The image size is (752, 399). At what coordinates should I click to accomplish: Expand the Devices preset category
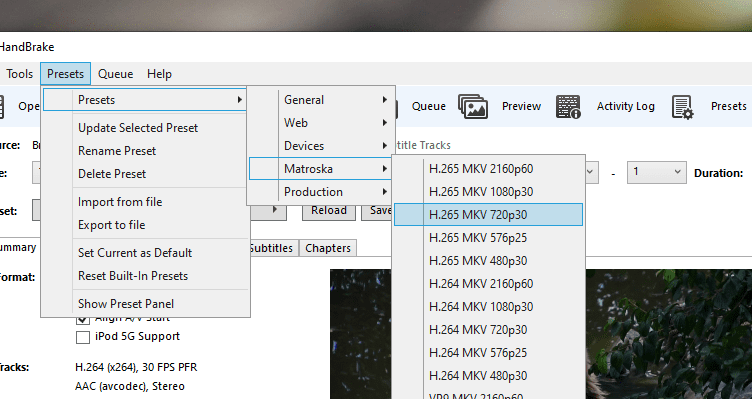pyautogui.click(x=320, y=146)
